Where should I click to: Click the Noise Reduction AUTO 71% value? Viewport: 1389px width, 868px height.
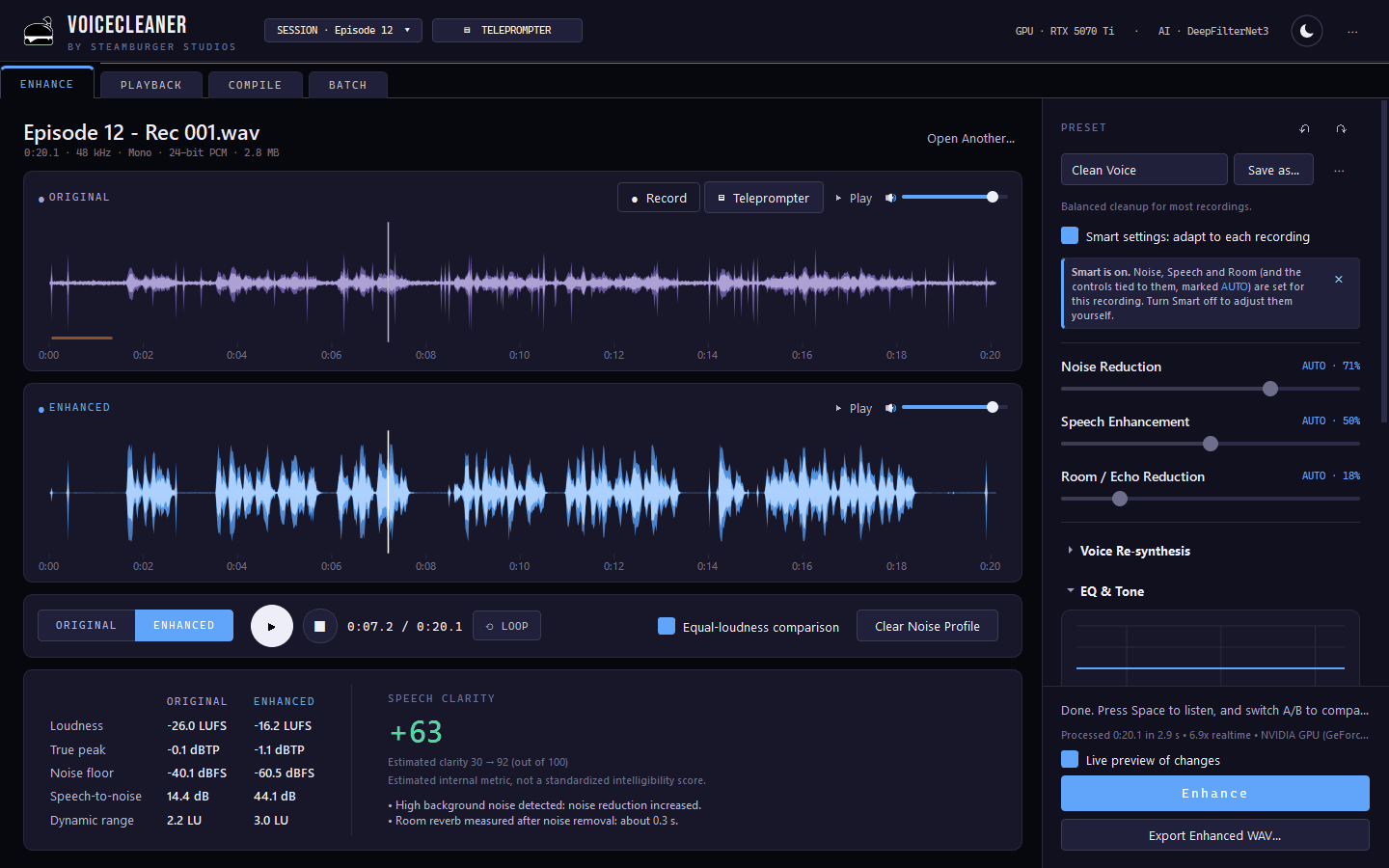point(1331,366)
